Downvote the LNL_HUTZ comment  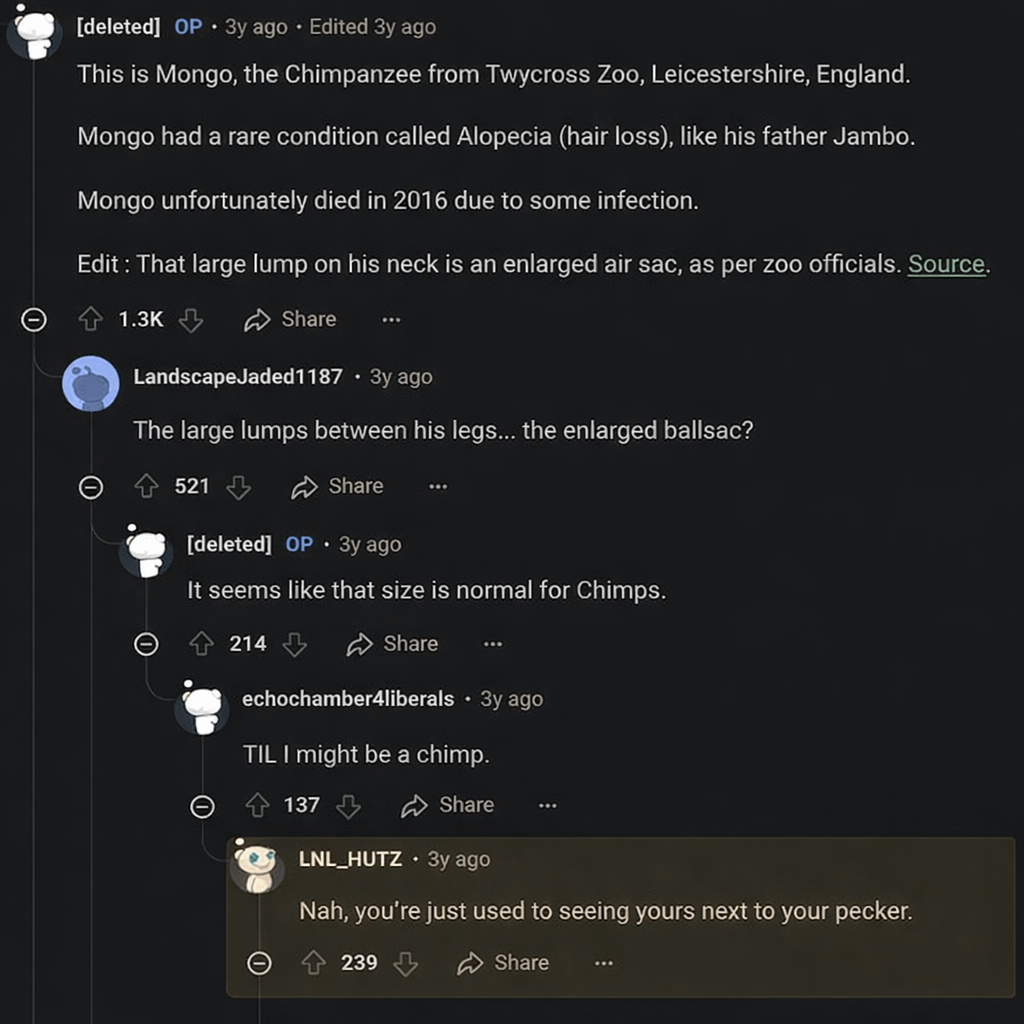[405, 963]
